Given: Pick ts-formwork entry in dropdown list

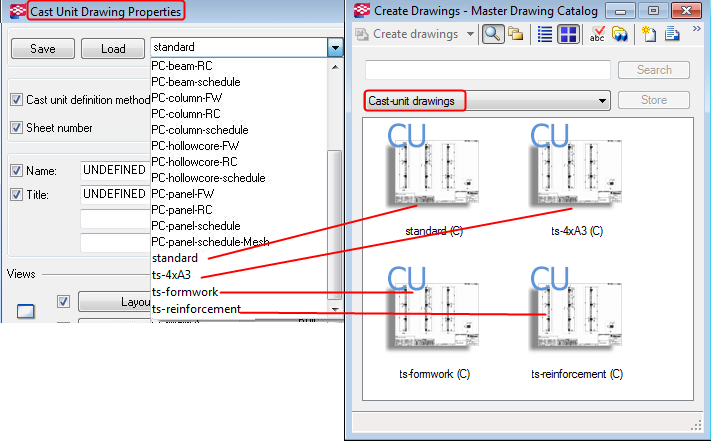Looking at the screenshot, I should [x=185, y=292].
